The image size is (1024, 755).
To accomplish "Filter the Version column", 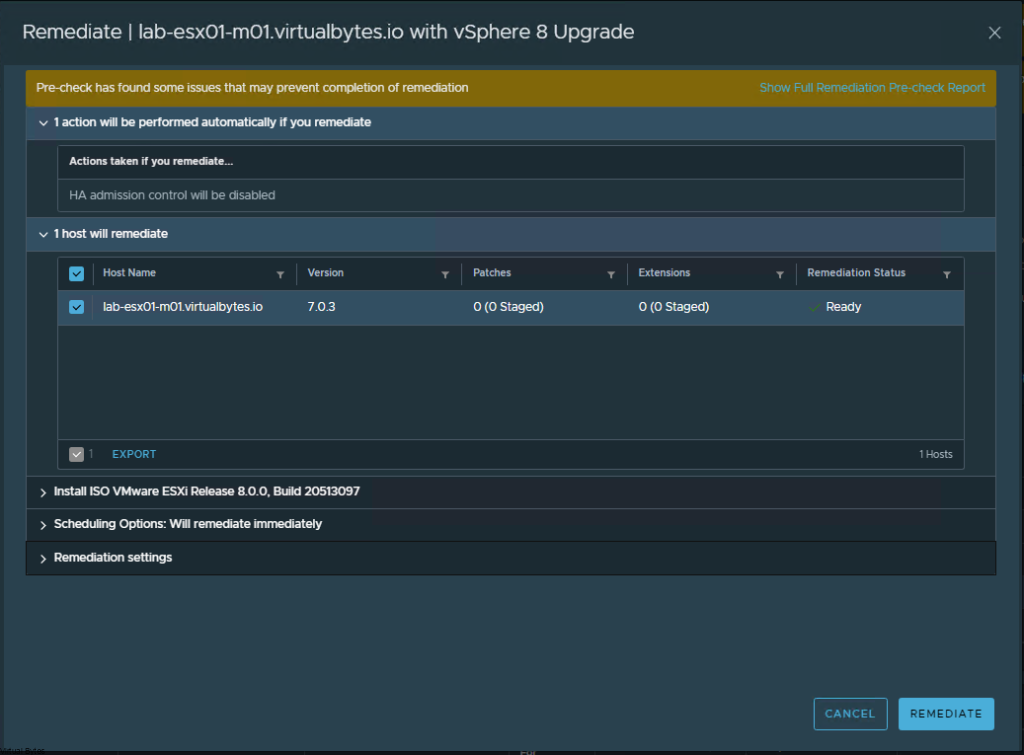I will (445, 275).
